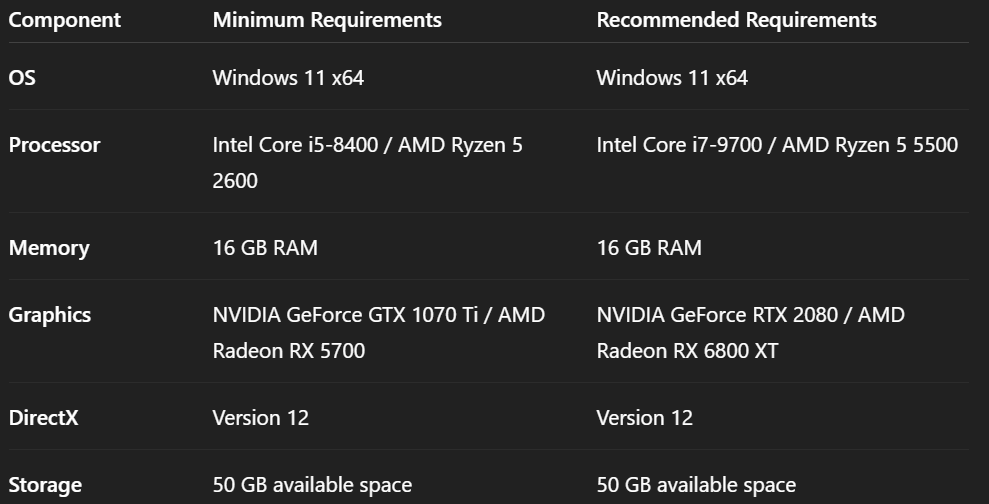Click 16 GB RAM in the Minimum column
Viewport: 989px width, 504px height.
(265, 248)
